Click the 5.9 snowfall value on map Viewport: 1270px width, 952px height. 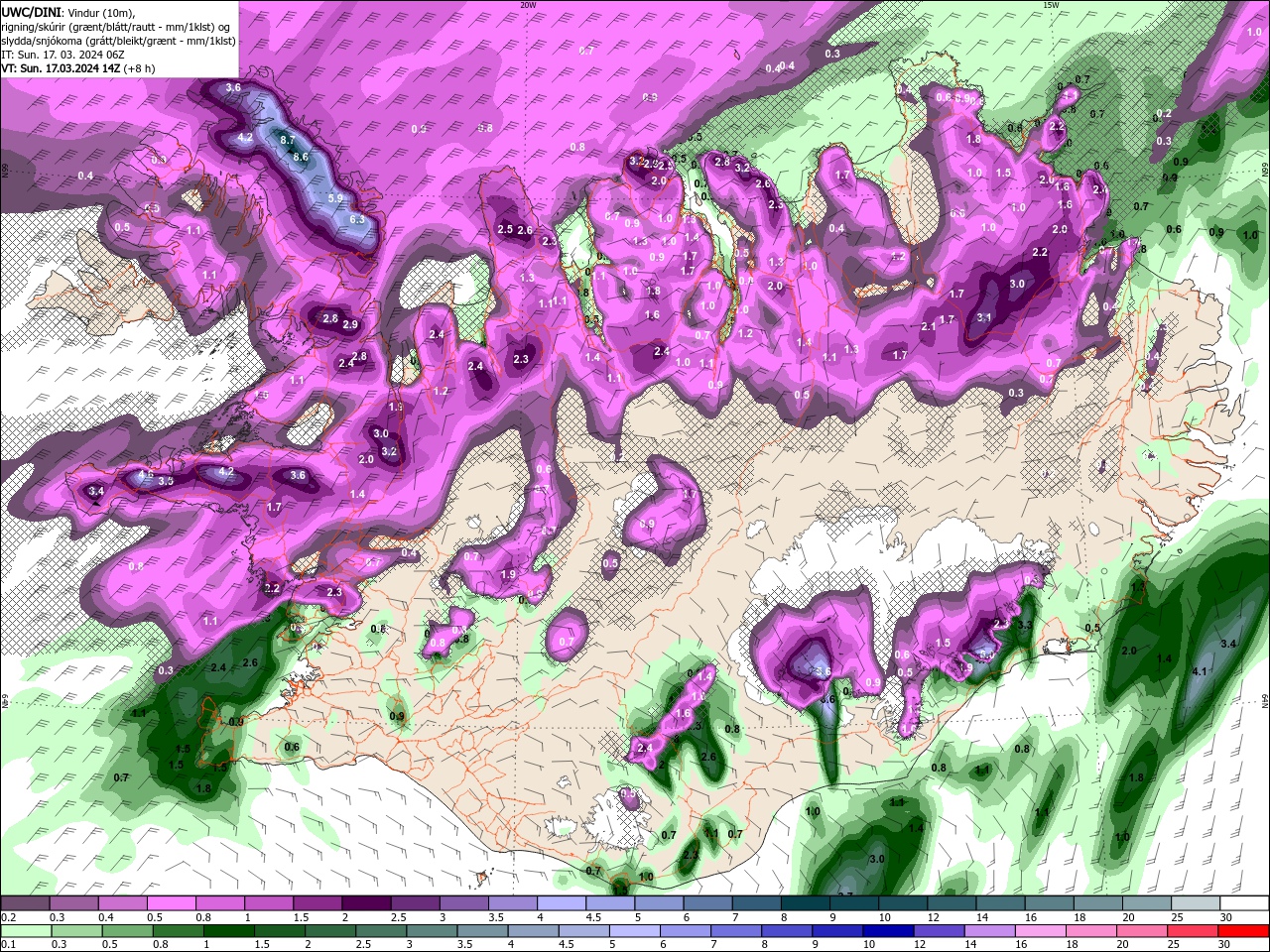tap(335, 198)
